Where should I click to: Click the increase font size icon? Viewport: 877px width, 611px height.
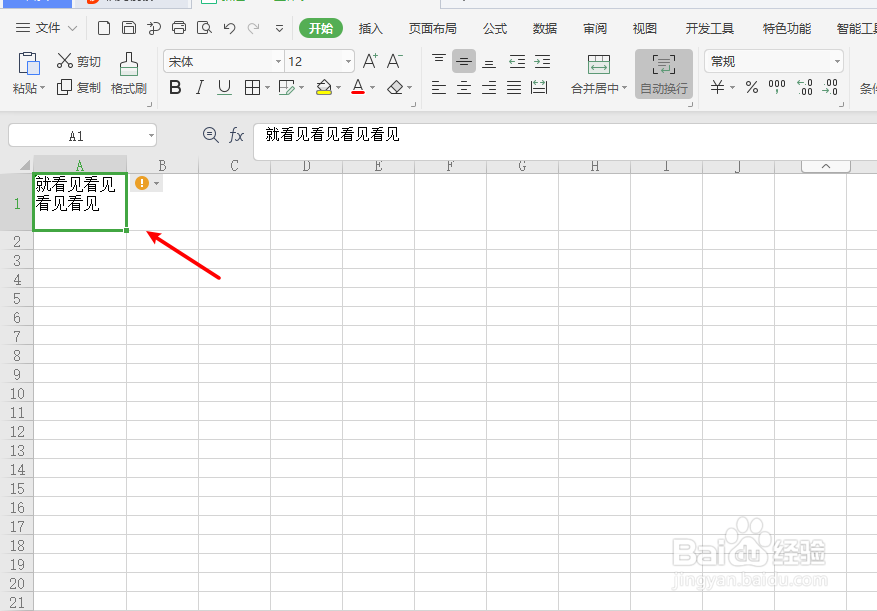coord(368,61)
